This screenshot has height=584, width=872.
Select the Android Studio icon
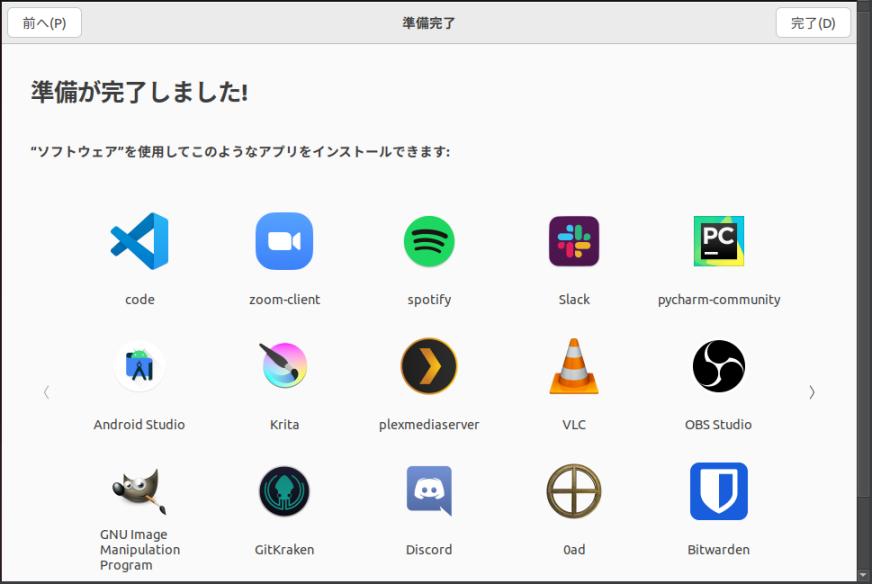pyautogui.click(x=140, y=366)
